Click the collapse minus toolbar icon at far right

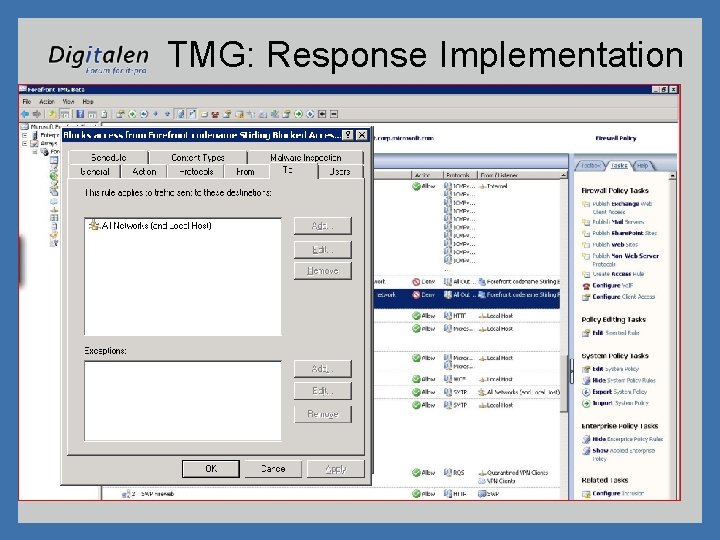(x=334, y=114)
